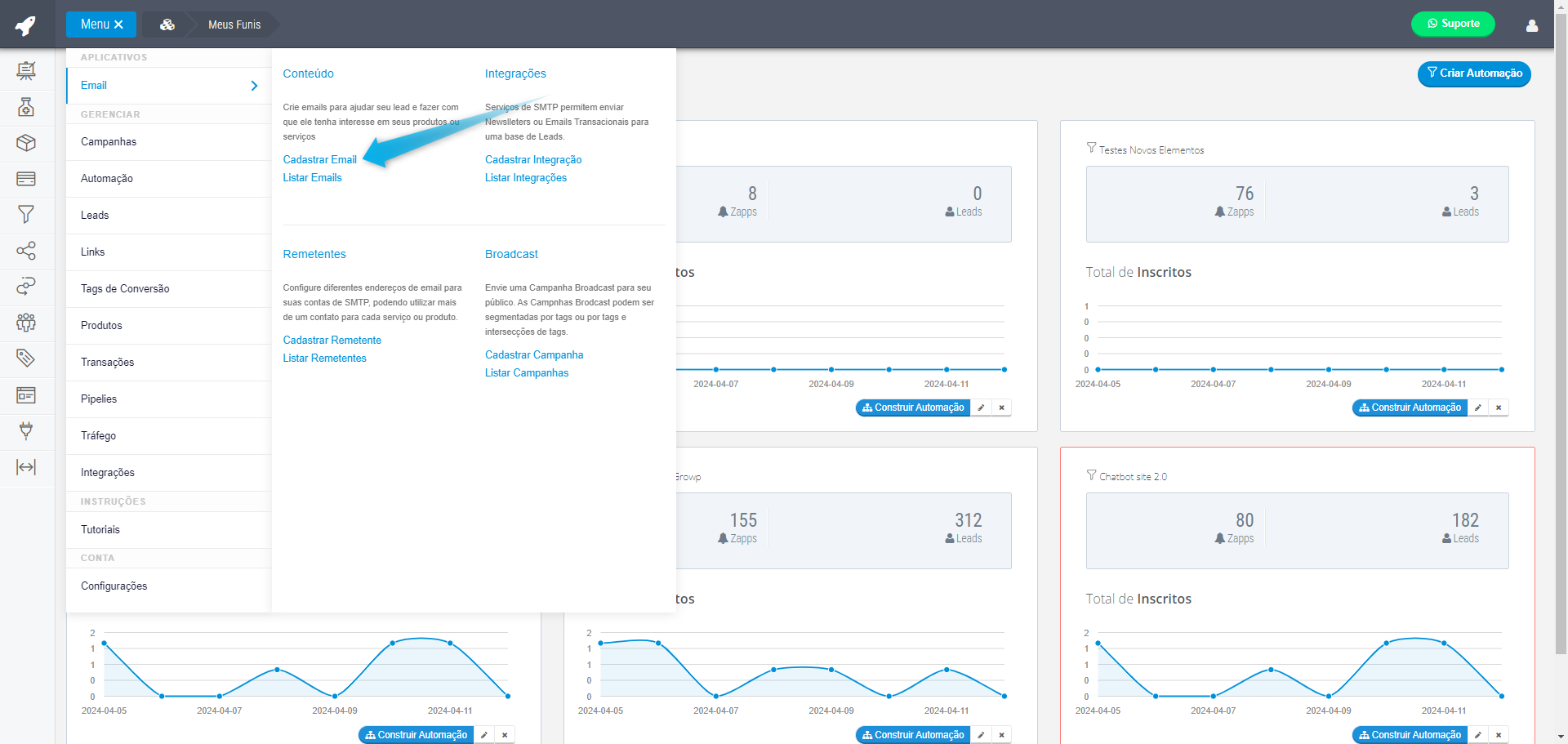Click the cube box sidebar icon

(x=26, y=143)
